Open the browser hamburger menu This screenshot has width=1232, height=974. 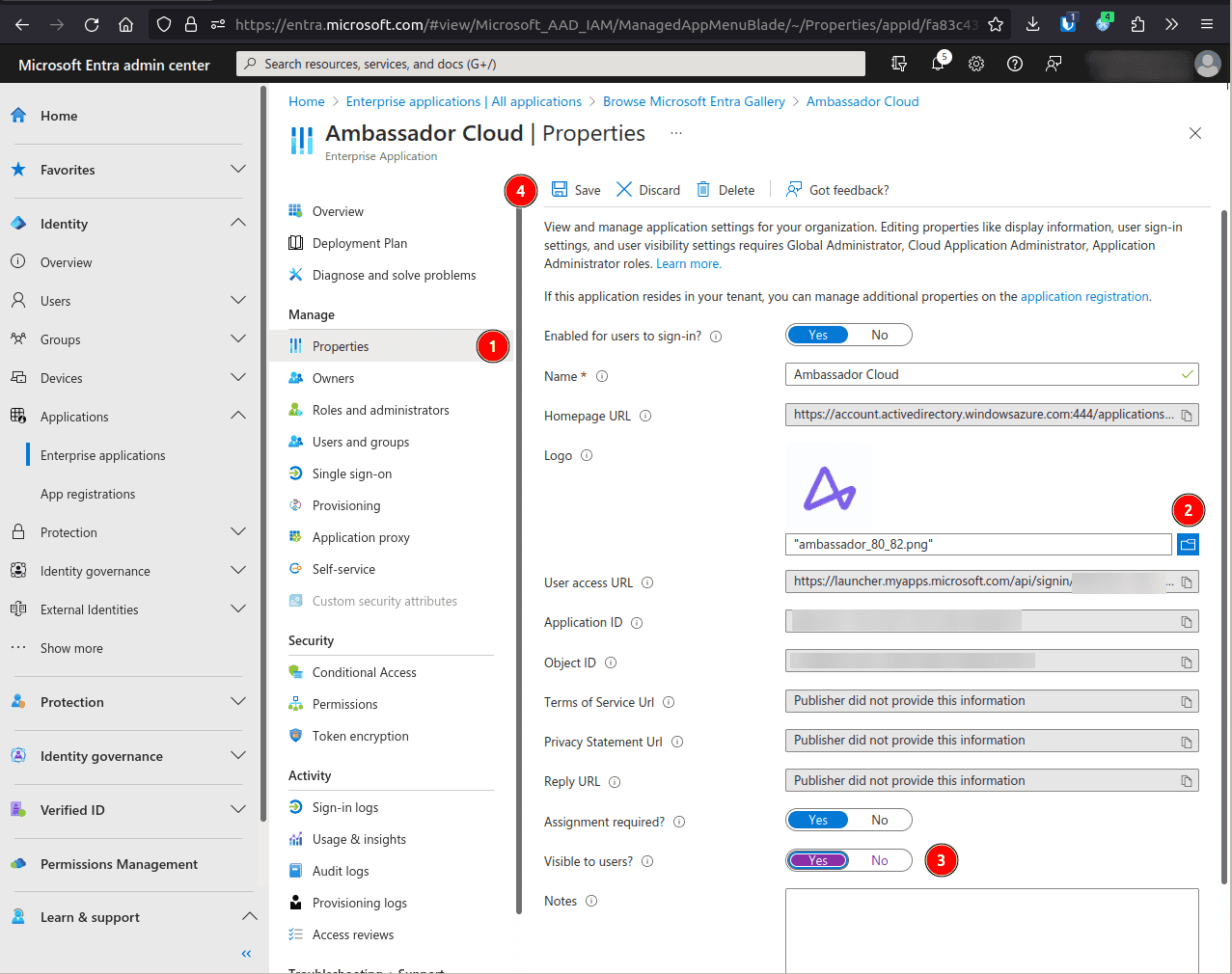1207,24
